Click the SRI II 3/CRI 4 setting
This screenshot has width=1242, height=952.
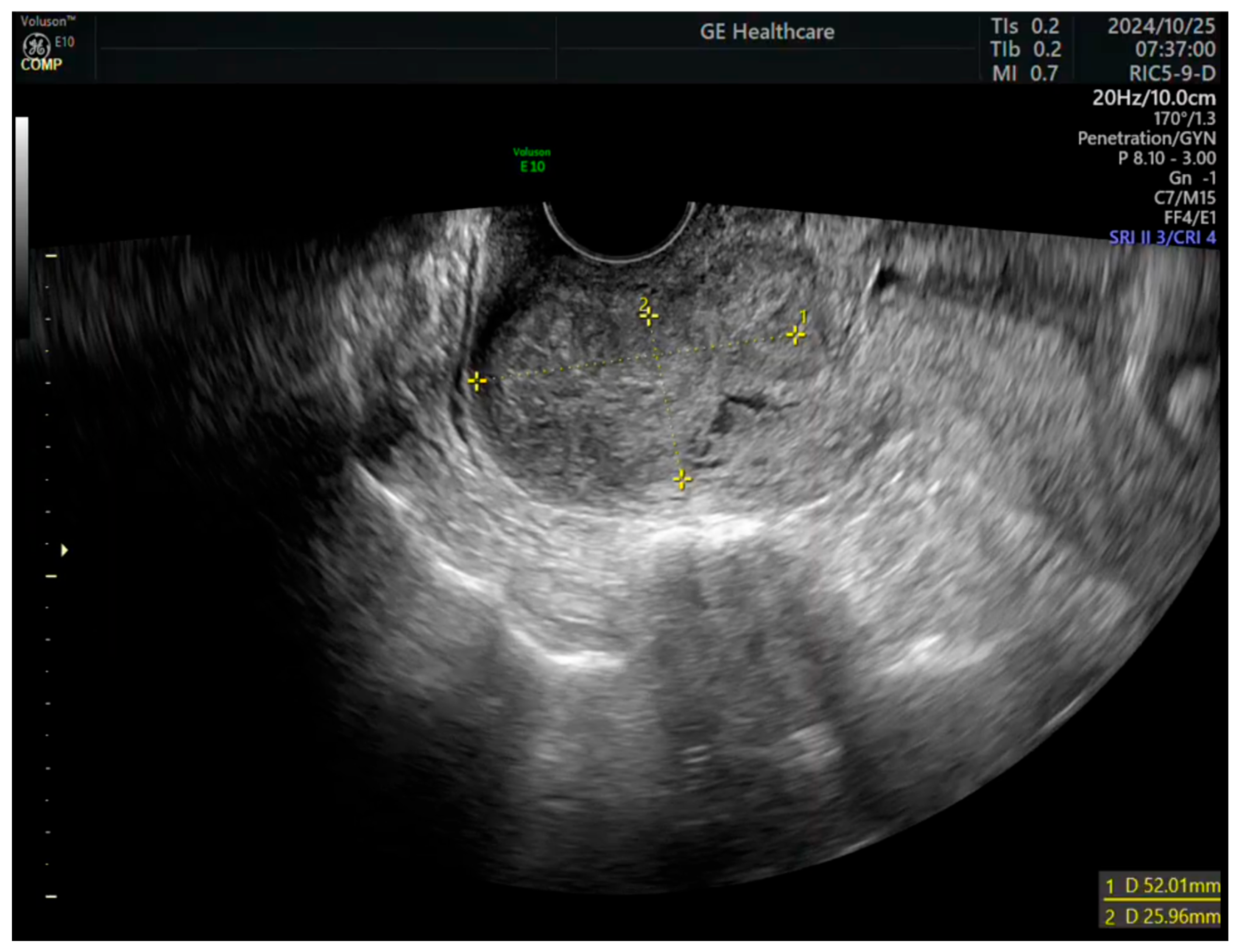point(1162,237)
